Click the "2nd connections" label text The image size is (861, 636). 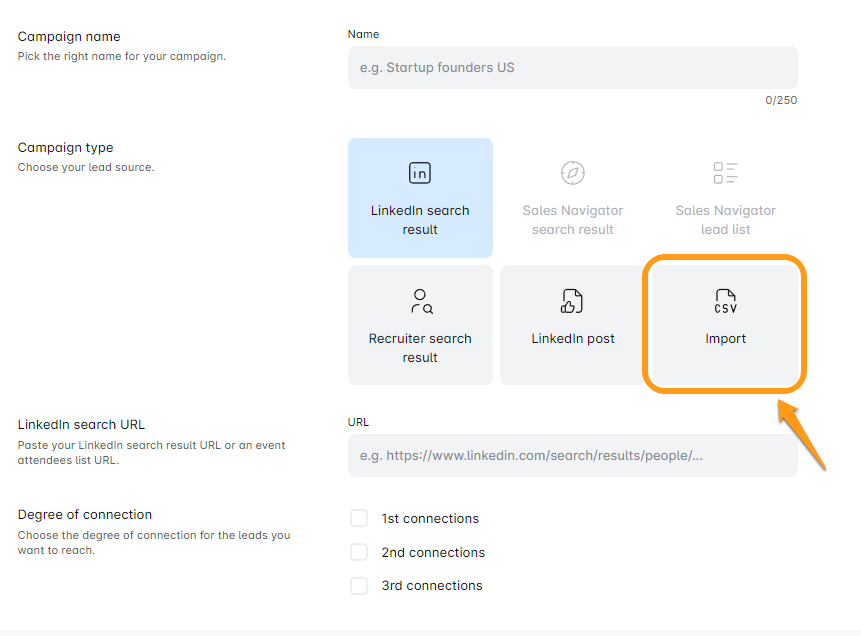click(x=433, y=553)
